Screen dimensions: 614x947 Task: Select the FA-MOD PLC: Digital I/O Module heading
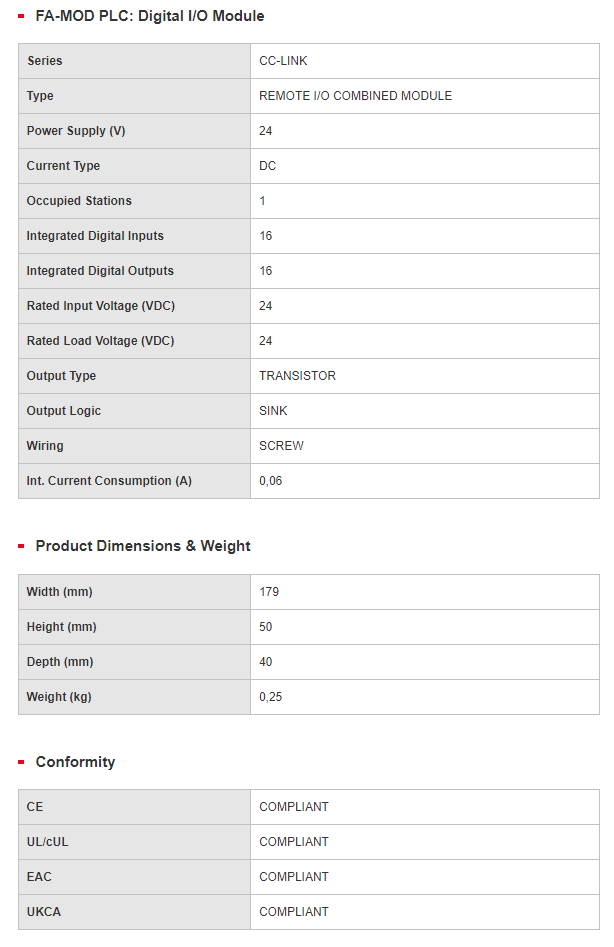pos(150,16)
